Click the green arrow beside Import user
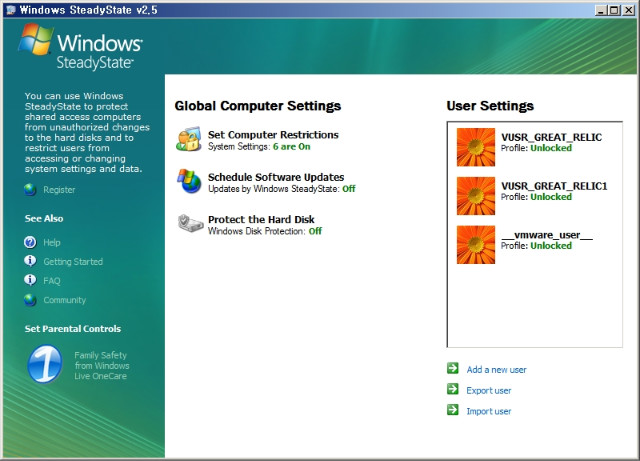640x461 pixels. tap(453, 410)
